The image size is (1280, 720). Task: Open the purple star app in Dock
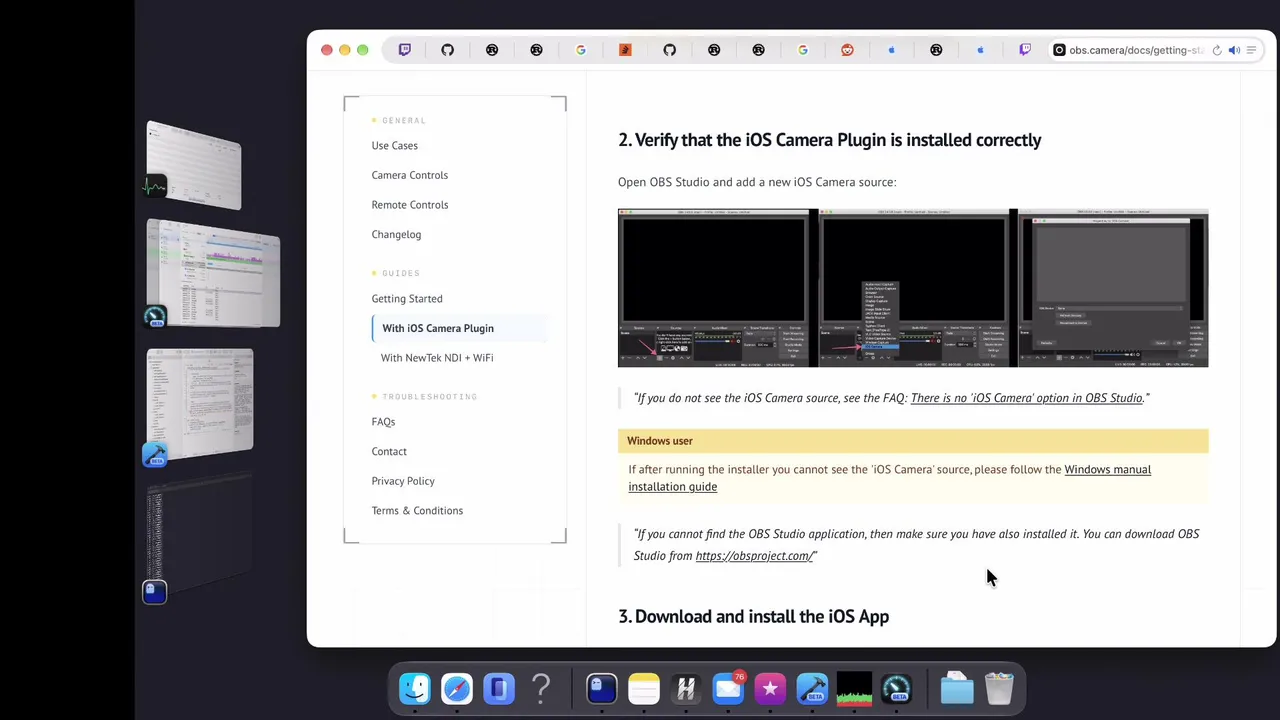tap(770, 688)
